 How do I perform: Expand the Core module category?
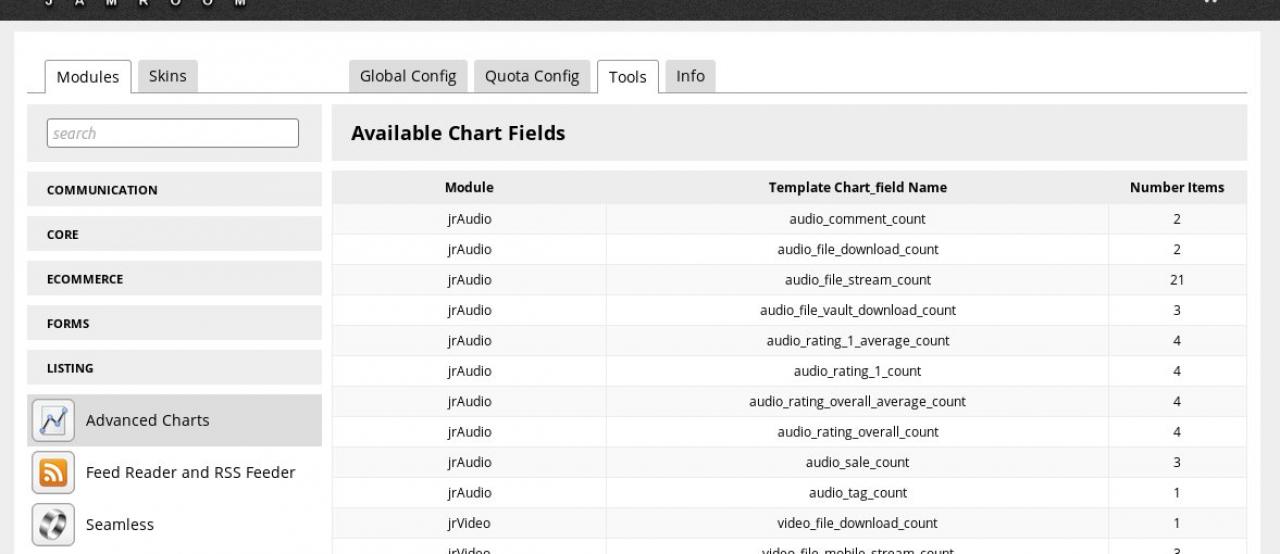tap(62, 234)
